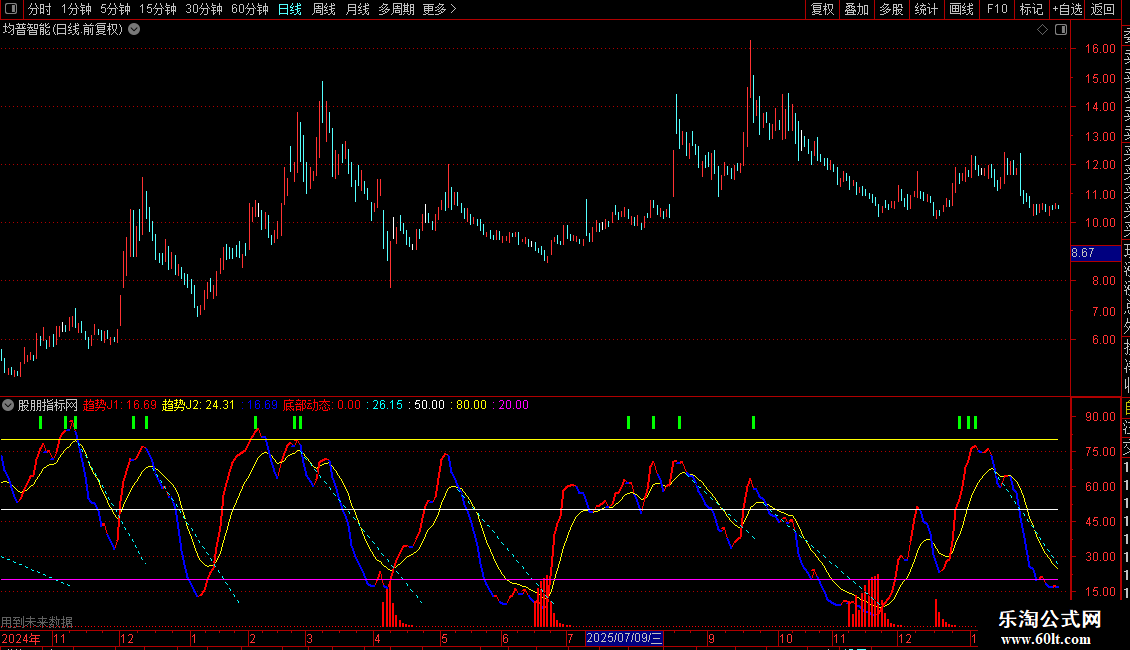Open F10 company info
Image resolution: width=1130 pixels, height=650 pixels.
(x=997, y=9)
